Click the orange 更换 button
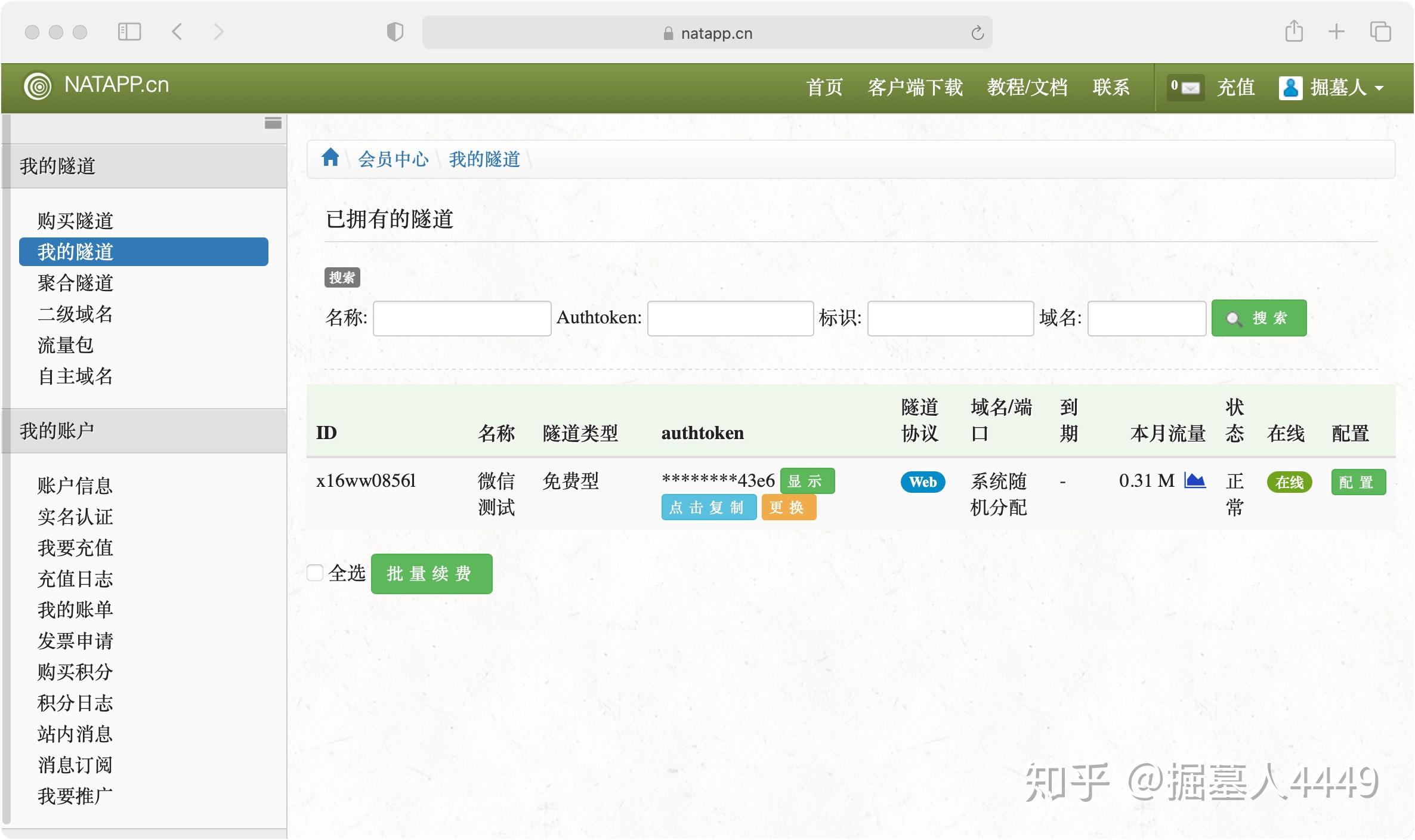Image resolution: width=1415 pixels, height=840 pixels. coord(788,508)
